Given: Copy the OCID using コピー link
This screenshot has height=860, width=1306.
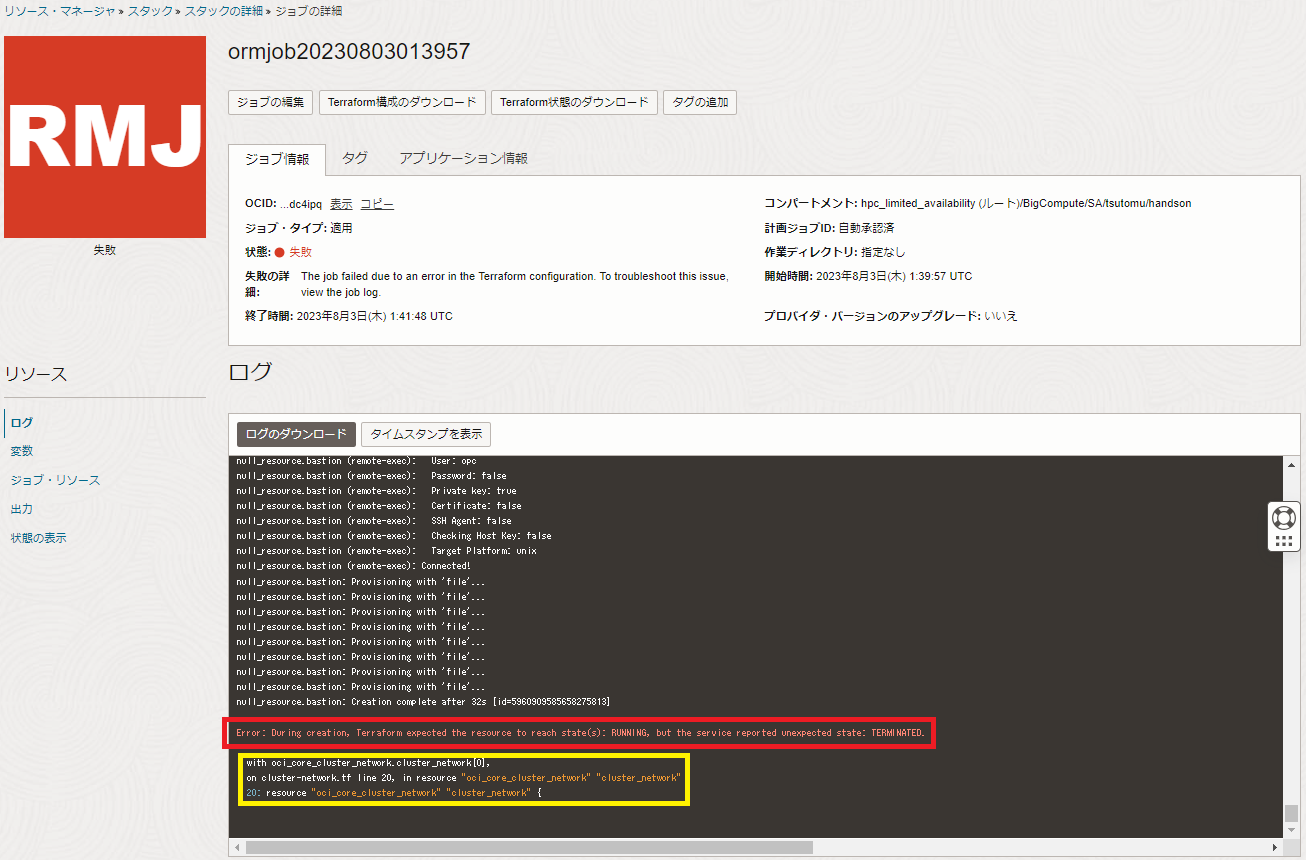Looking at the screenshot, I should pos(377,204).
